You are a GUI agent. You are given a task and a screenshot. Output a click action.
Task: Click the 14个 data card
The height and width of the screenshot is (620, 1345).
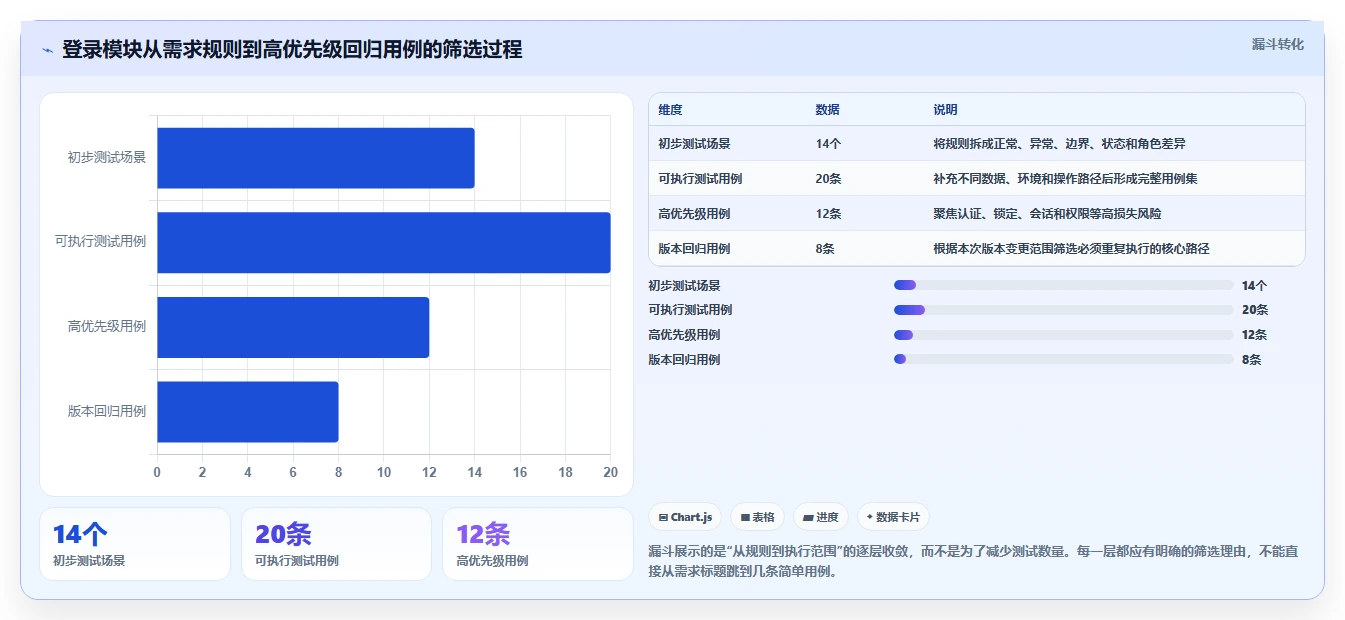click(x=135, y=544)
